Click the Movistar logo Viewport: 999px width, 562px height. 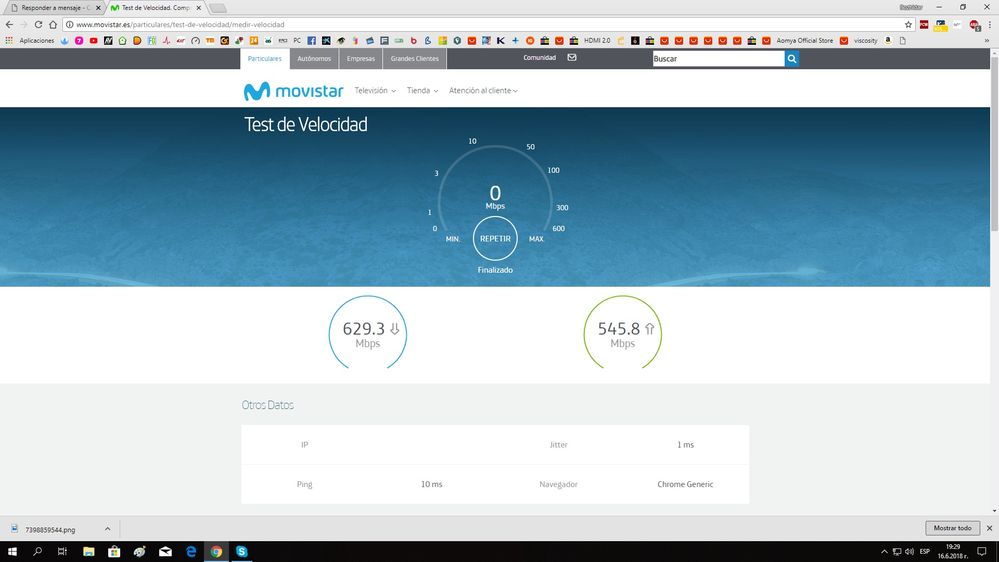click(x=294, y=91)
